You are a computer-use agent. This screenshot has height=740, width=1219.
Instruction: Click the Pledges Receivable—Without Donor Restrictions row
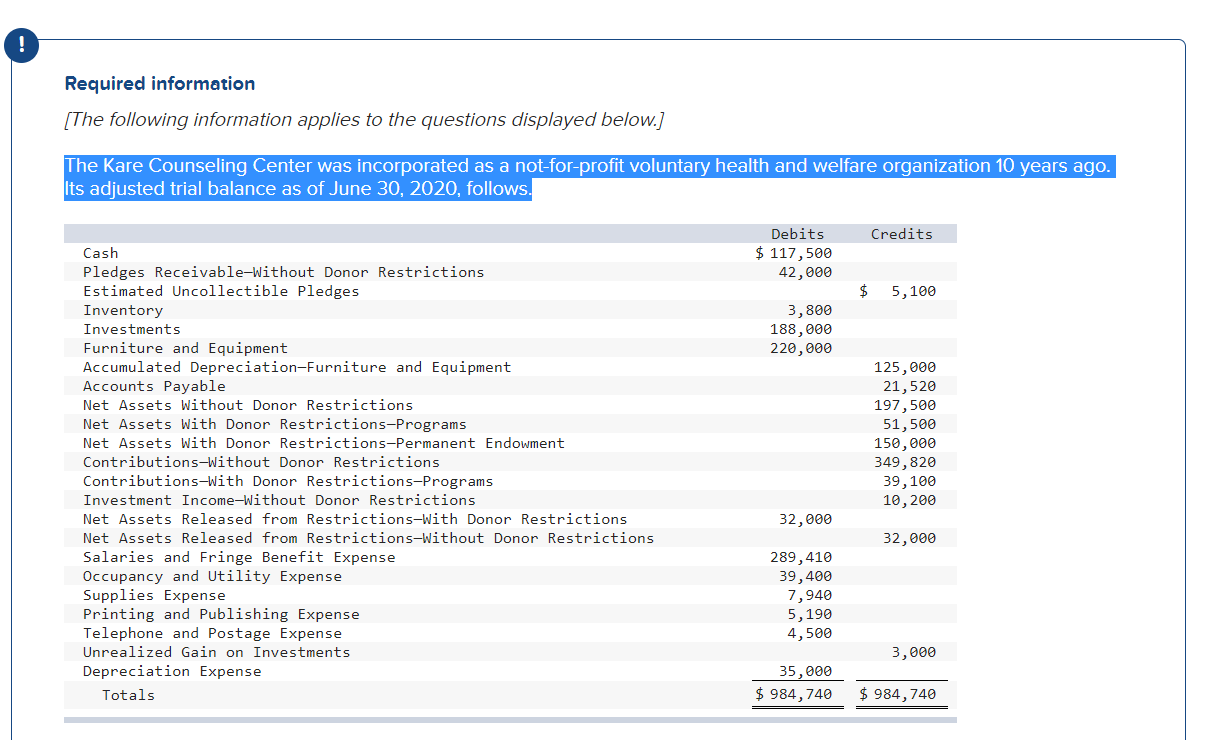[x=283, y=271]
